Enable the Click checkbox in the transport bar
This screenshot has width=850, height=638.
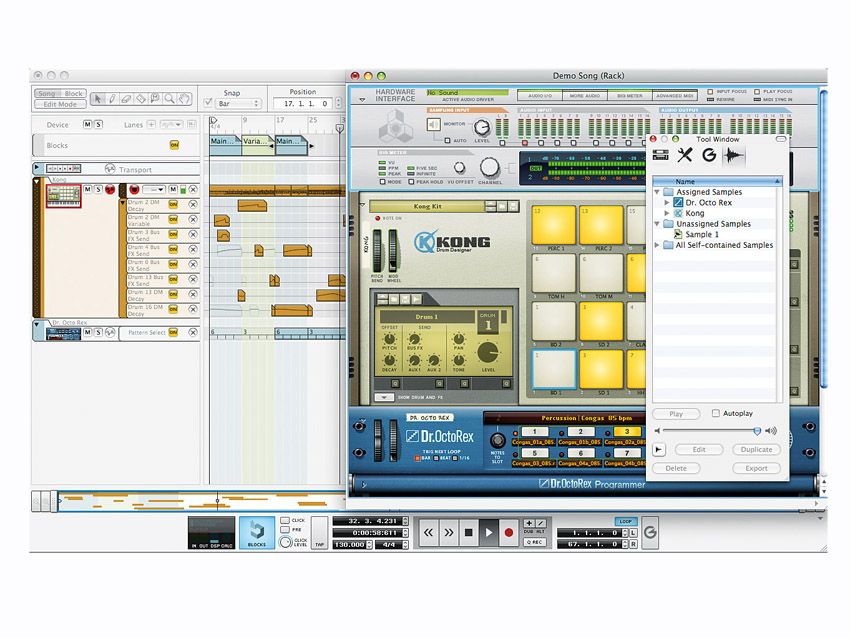click(x=286, y=520)
